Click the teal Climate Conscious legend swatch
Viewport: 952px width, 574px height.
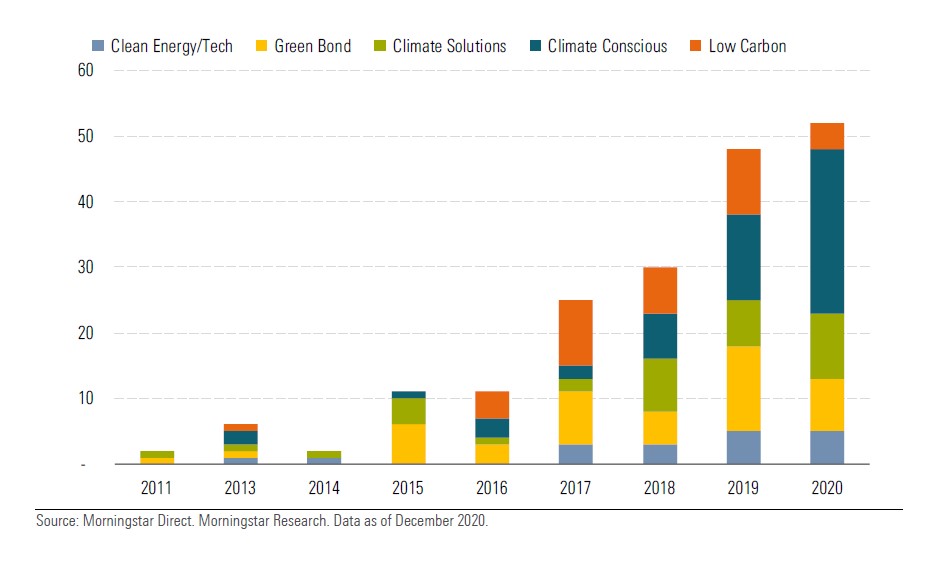tap(534, 46)
